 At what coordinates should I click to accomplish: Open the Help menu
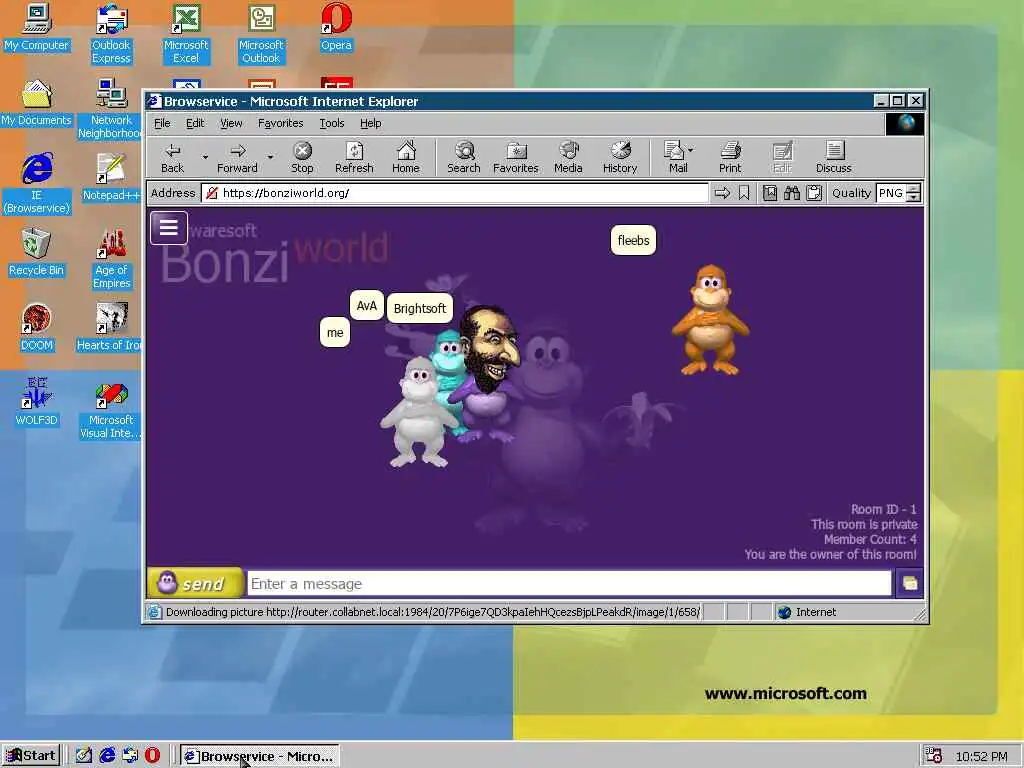coord(370,123)
